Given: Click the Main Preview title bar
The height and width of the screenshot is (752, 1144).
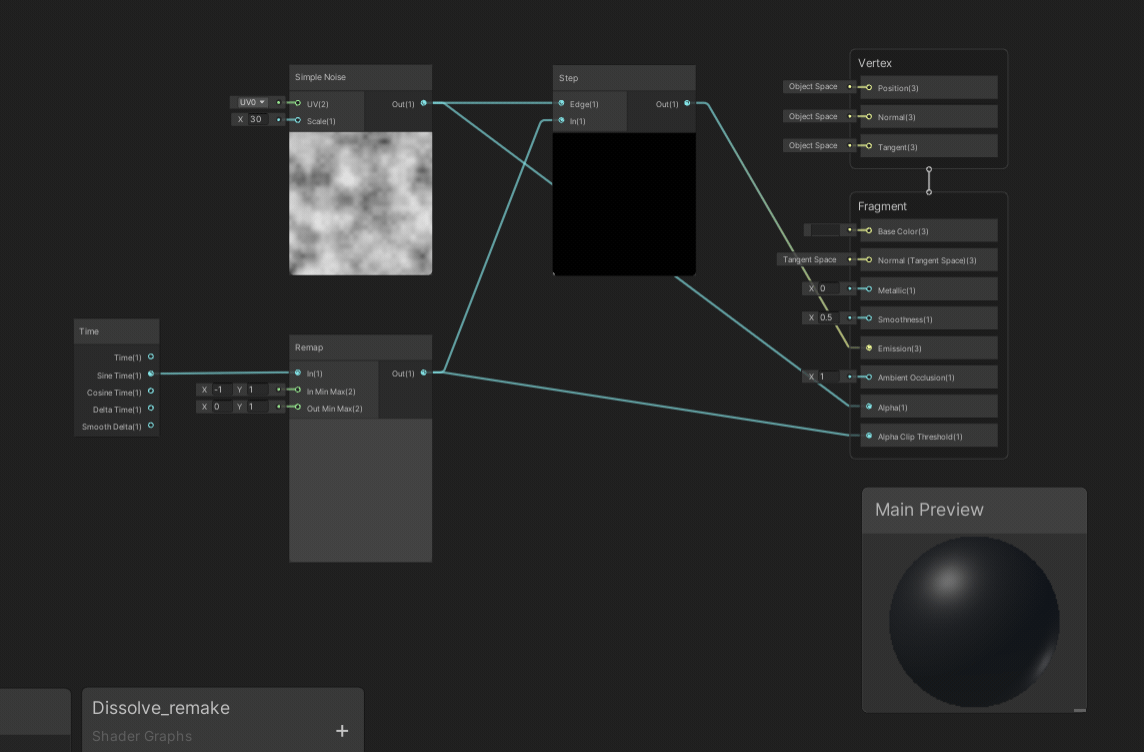Looking at the screenshot, I should (x=974, y=510).
